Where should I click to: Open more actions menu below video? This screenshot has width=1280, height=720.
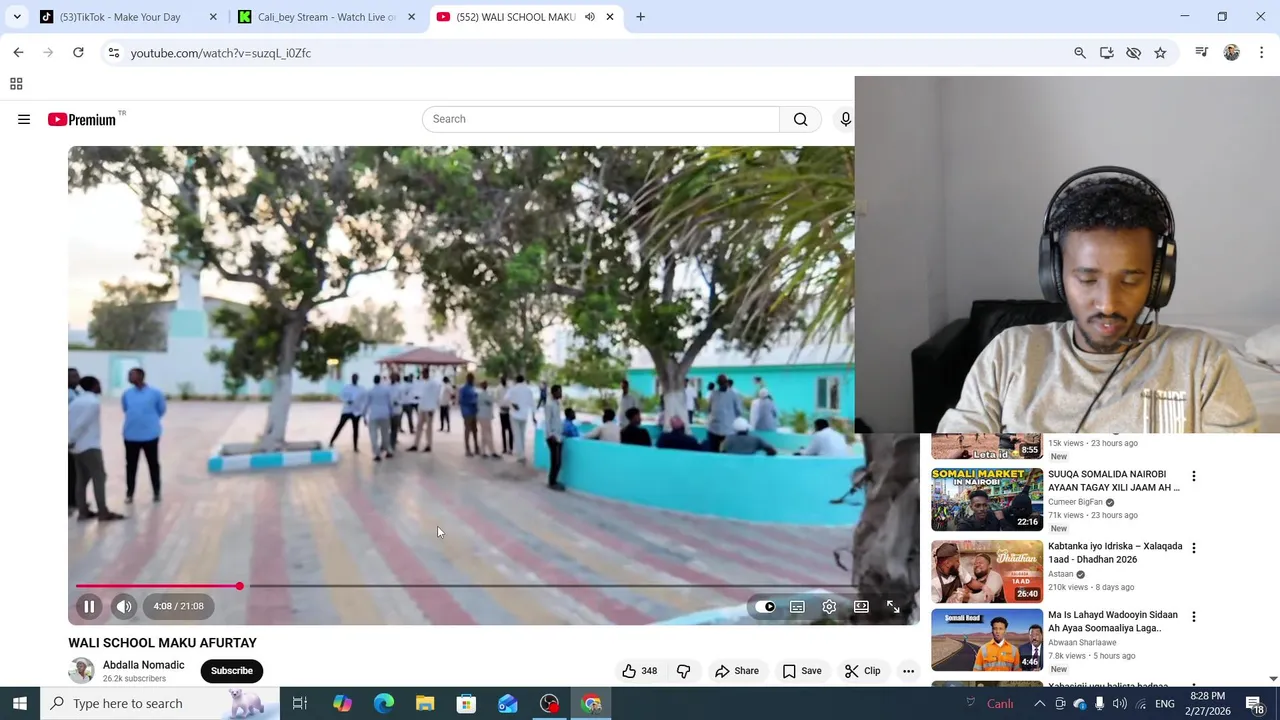[x=908, y=671]
